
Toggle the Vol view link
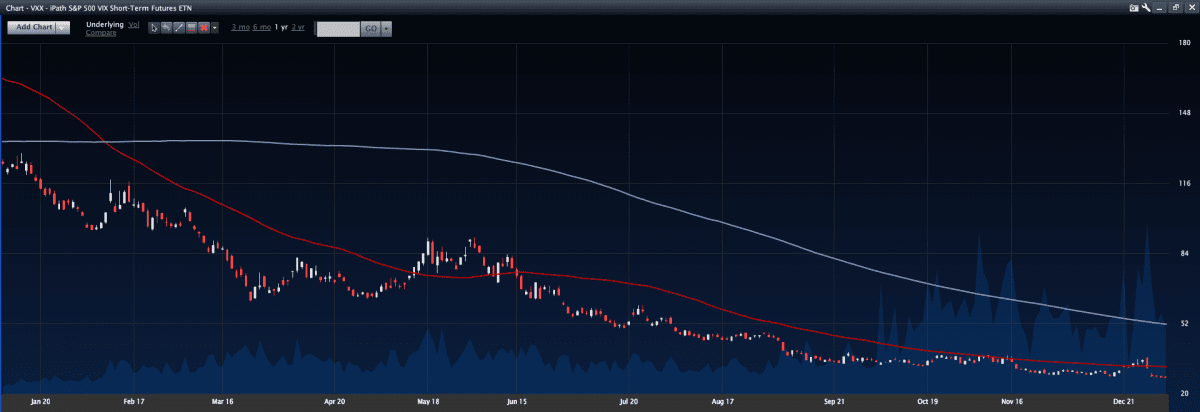point(134,23)
